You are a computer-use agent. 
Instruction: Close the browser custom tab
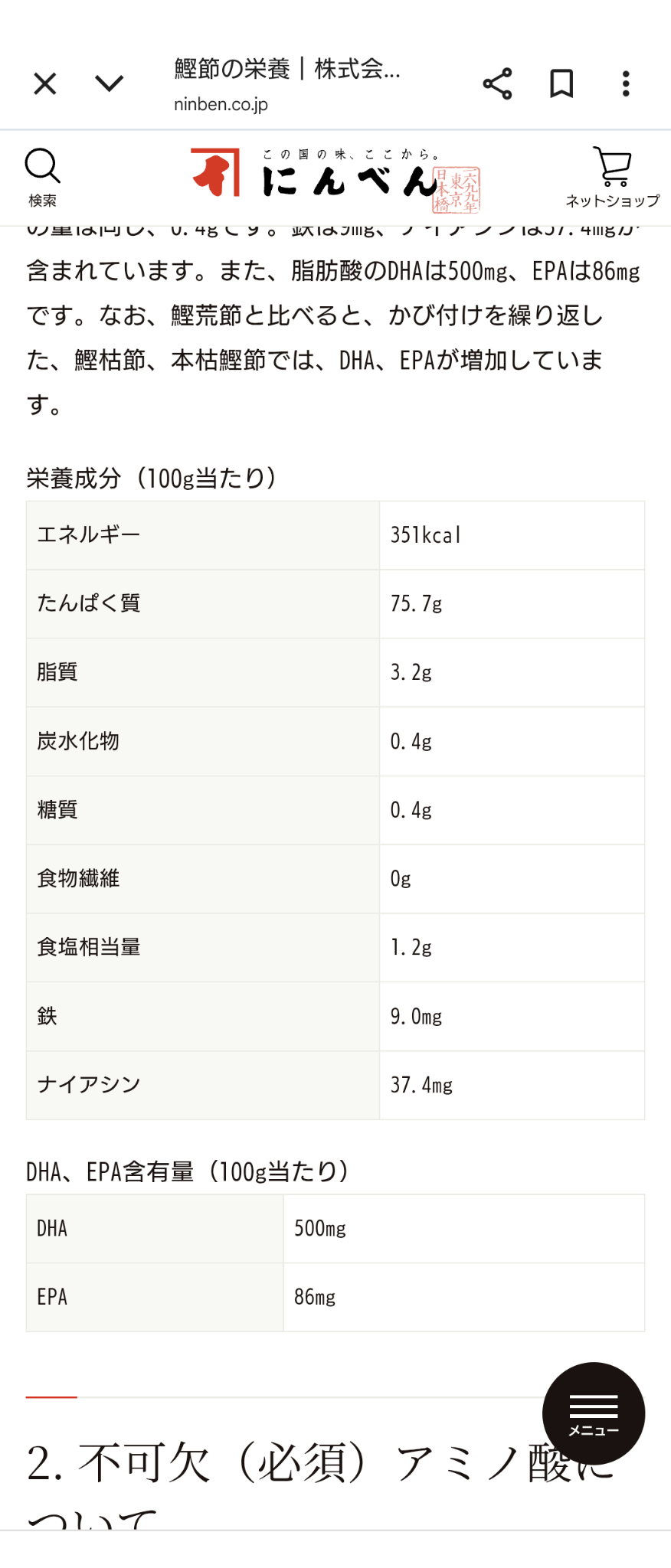point(45,83)
